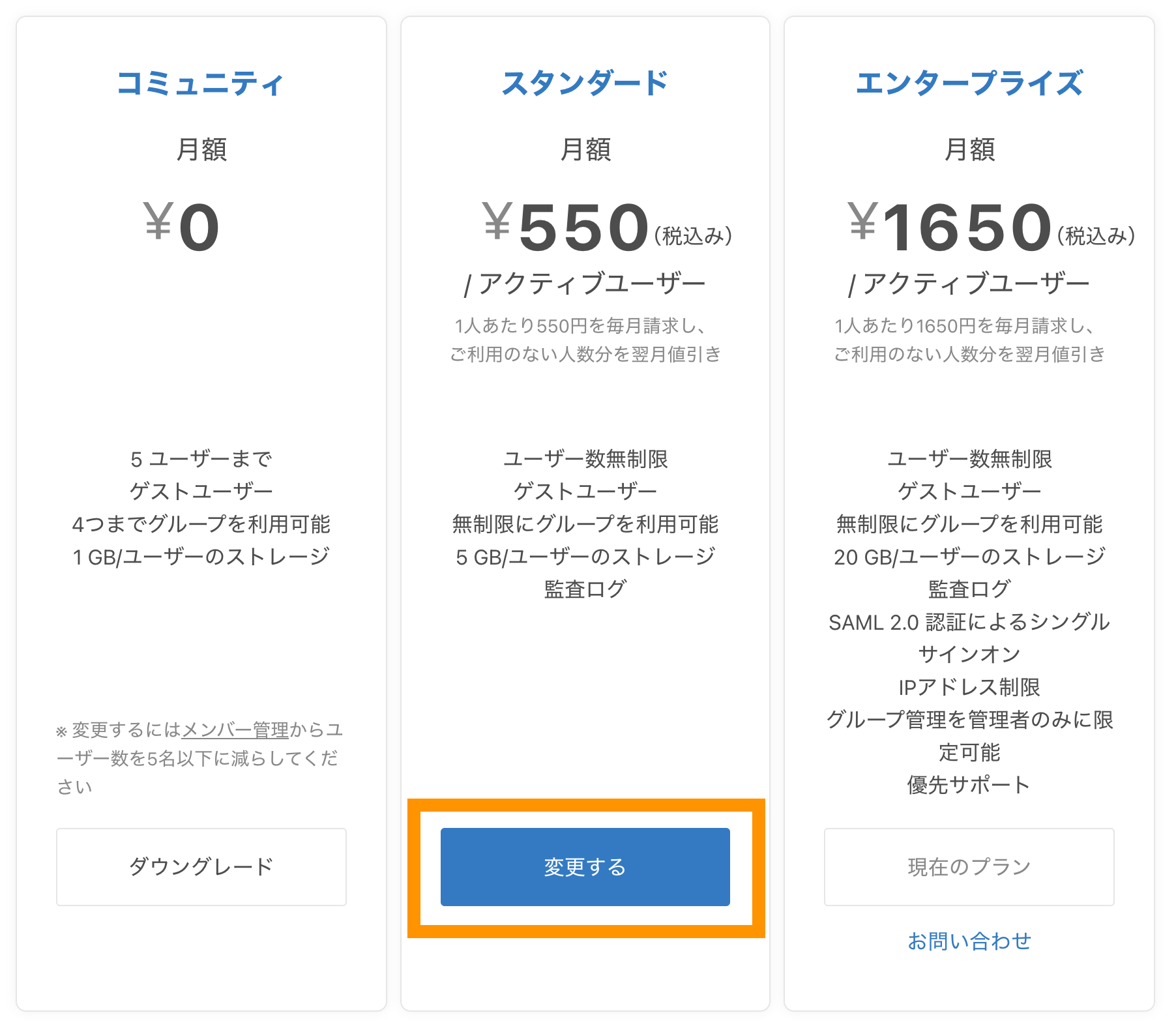Click 20 GB/ユーザーのストレージ feature text
1176x1030 pixels.
coord(969,557)
